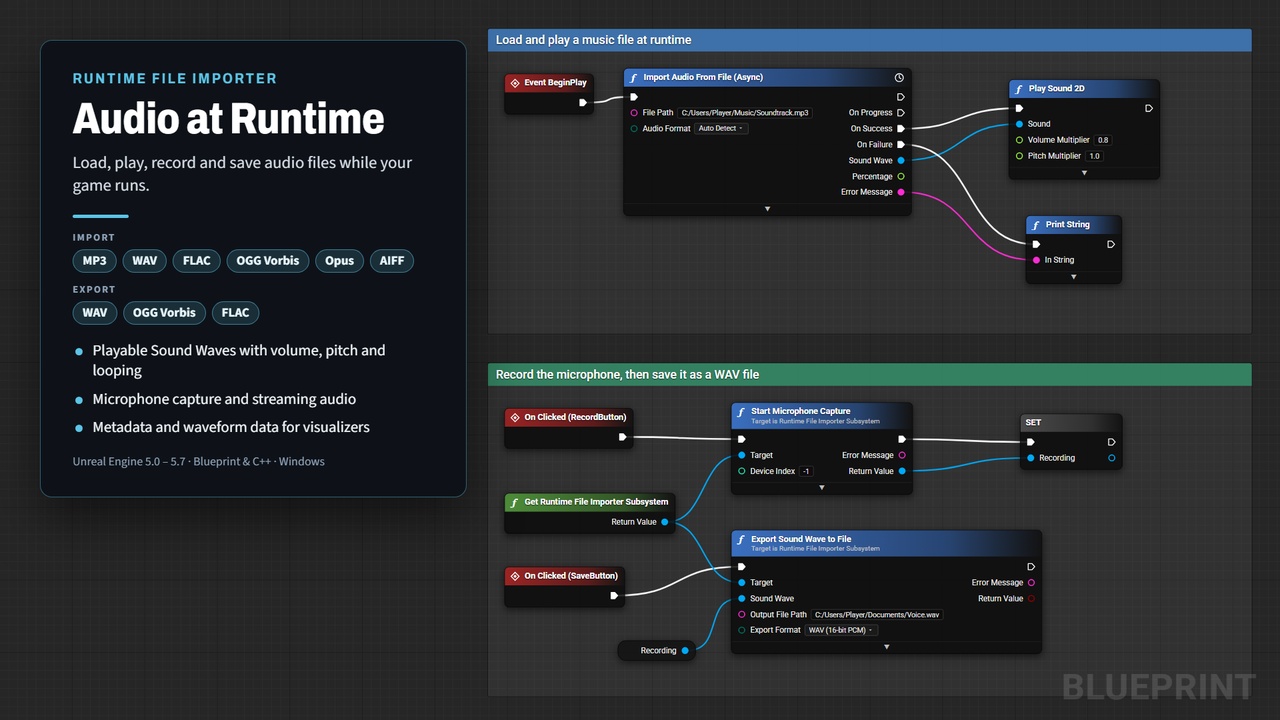Select the Opus import format tag
This screenshot has height=720, width=1280.
[339, 261]
